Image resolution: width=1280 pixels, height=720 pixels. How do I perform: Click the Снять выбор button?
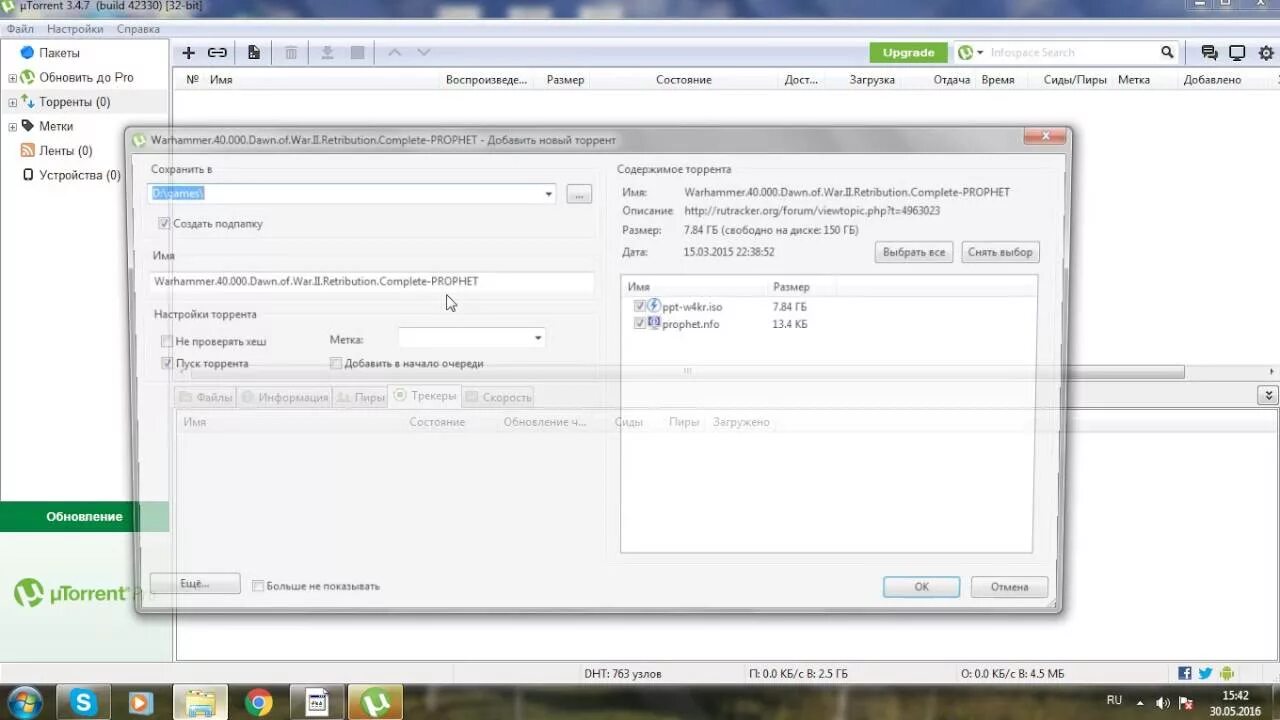coord(1001,252)
